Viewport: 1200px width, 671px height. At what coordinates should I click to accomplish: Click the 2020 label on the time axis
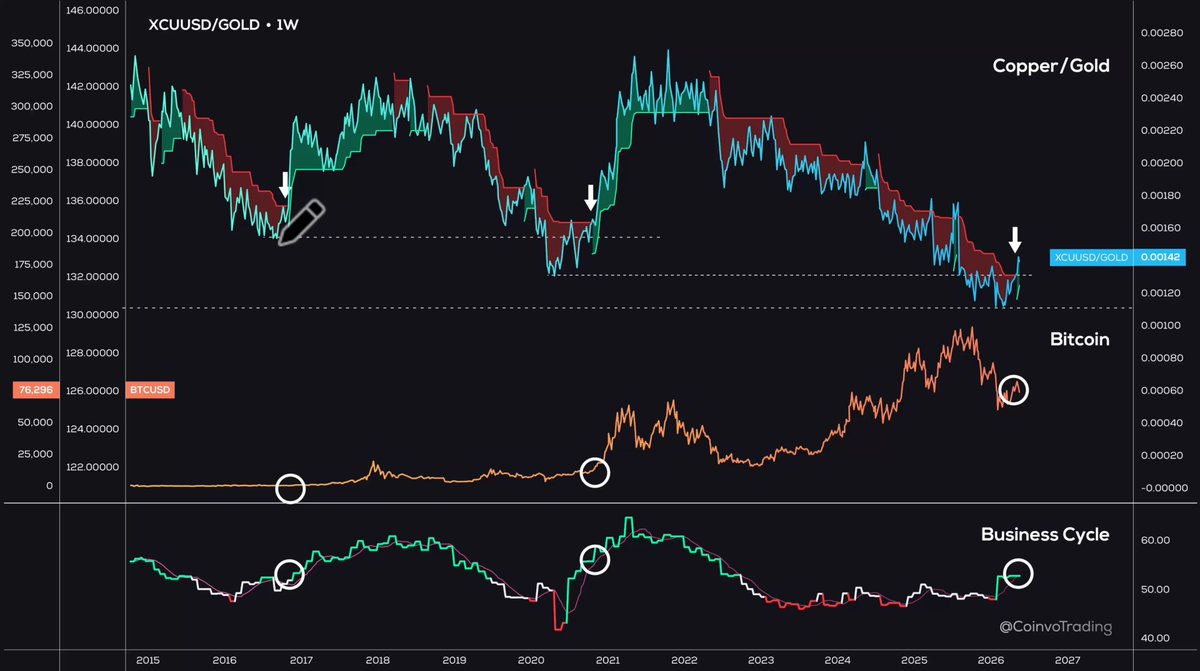(531, 660)
